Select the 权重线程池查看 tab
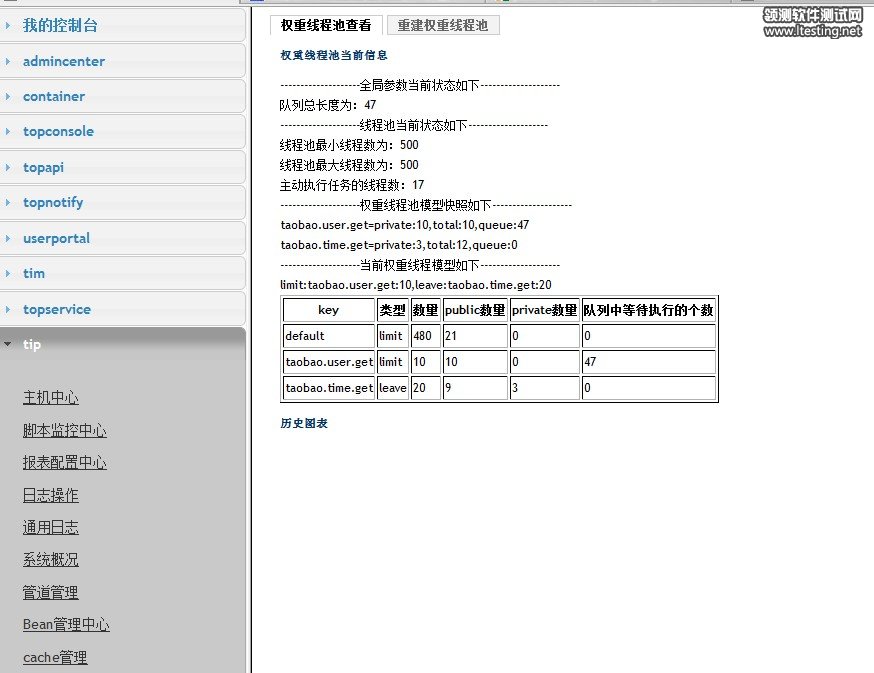Image resolution: width=874 pixels, height=673 pixels. click(x=326, y=25)
